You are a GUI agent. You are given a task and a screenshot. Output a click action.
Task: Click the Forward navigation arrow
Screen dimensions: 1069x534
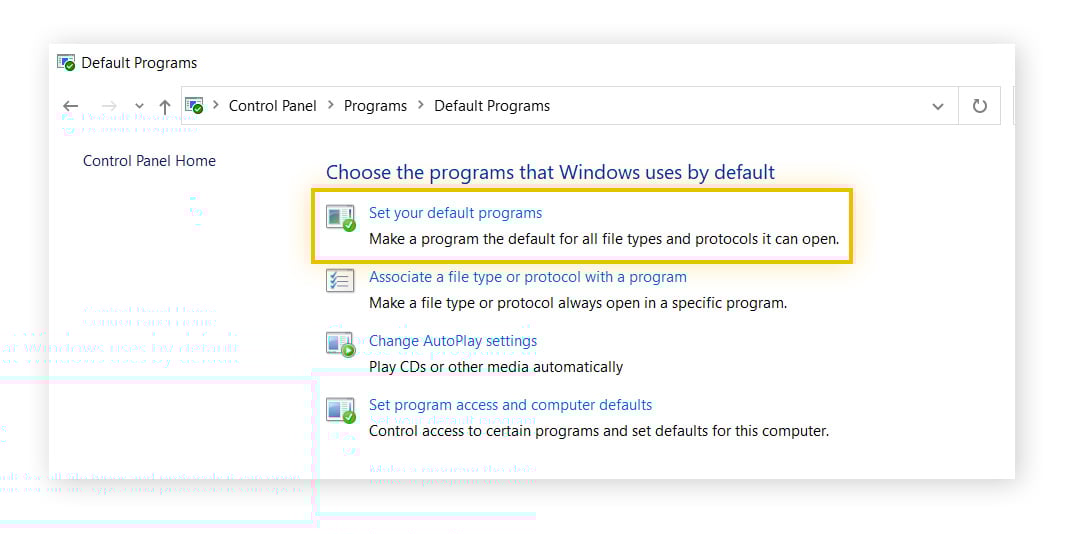click(109, 106)
